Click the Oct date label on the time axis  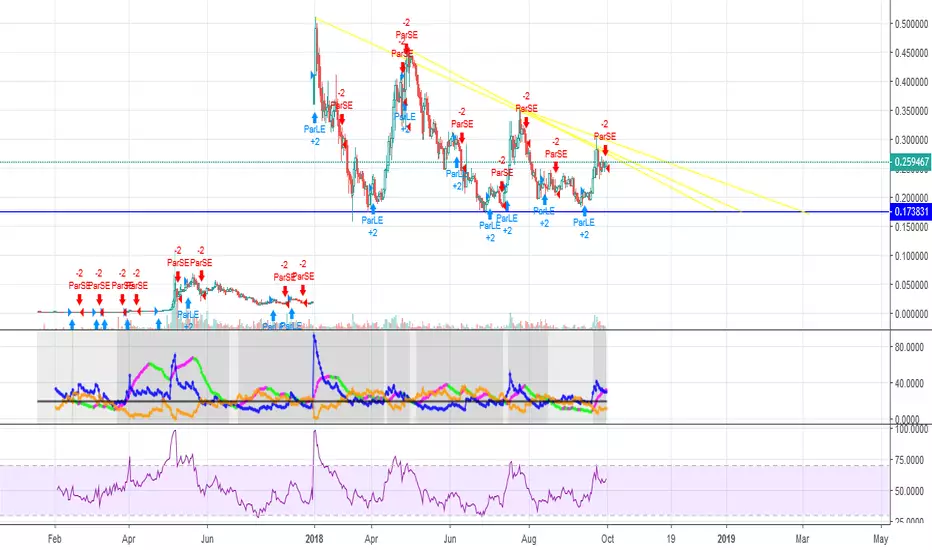click(x=607, y=539)
